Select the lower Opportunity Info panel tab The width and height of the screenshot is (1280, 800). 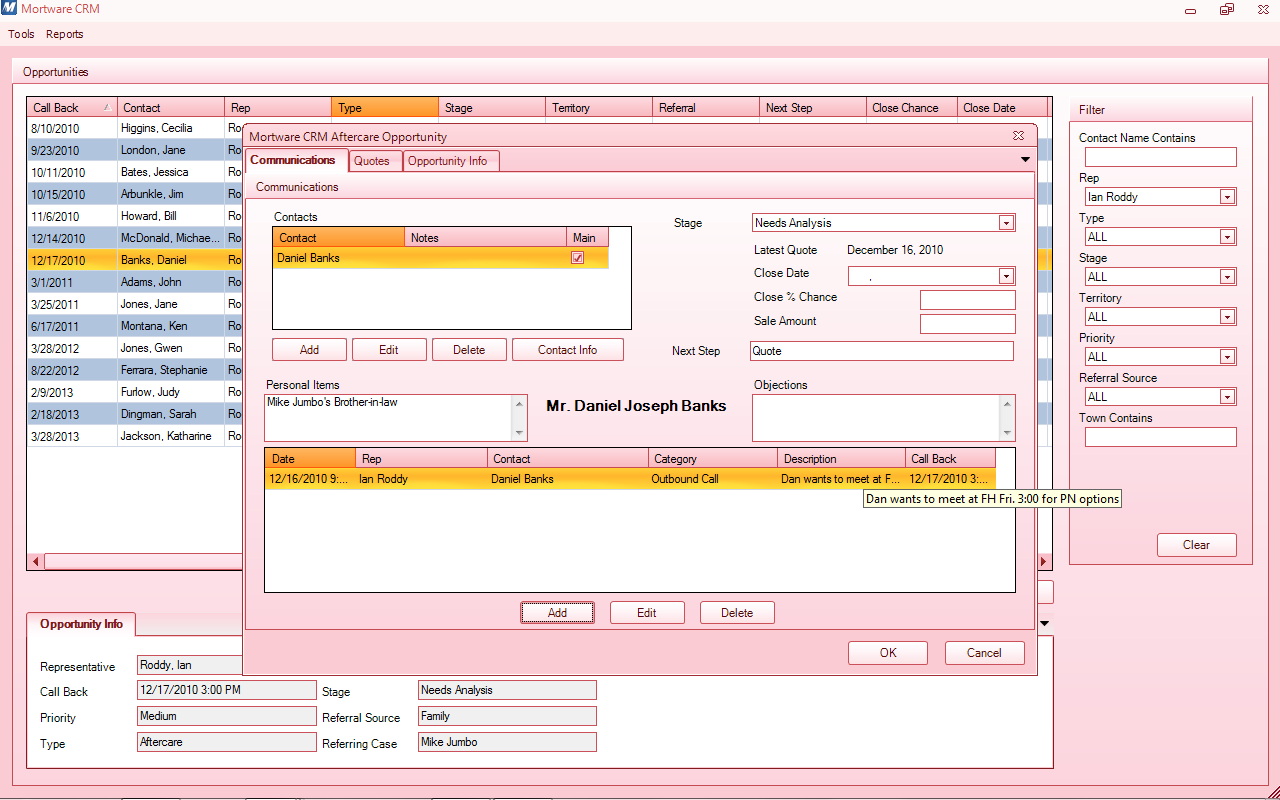81,624
